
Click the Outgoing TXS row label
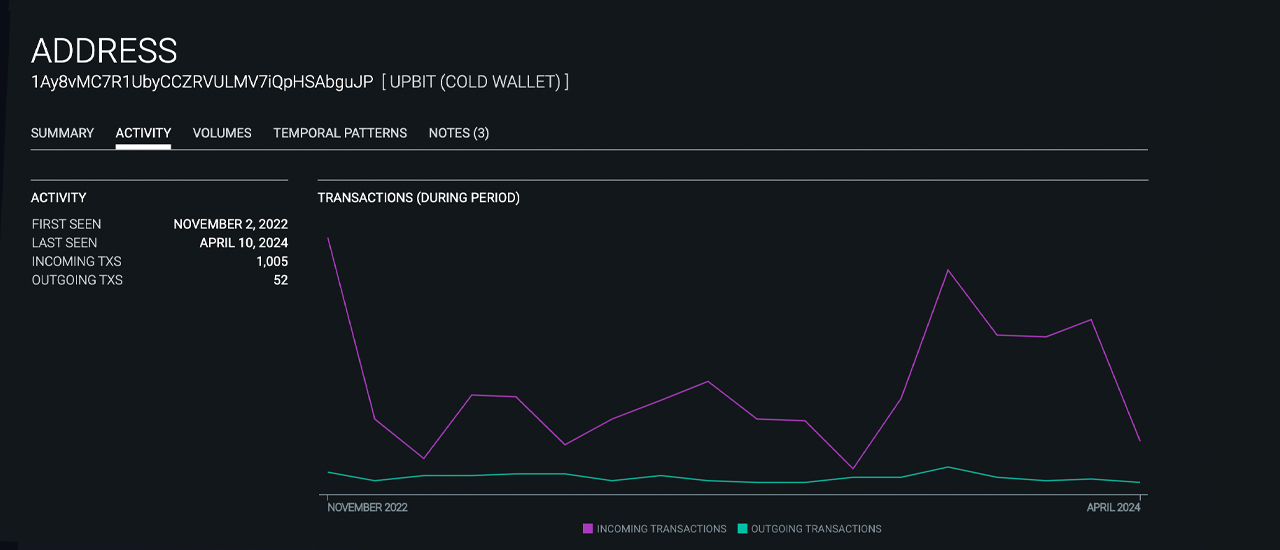click(77, 281)
